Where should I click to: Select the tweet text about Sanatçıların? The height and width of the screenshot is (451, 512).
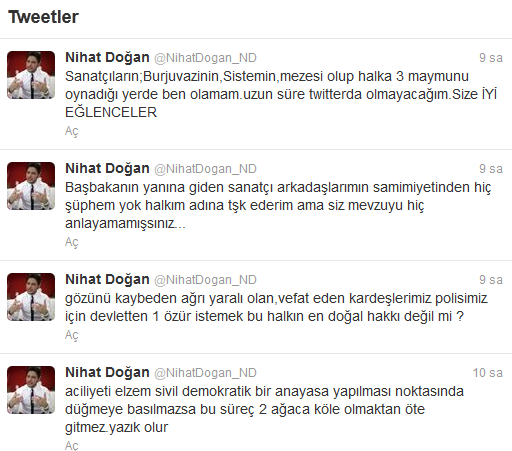click(281, 94)
